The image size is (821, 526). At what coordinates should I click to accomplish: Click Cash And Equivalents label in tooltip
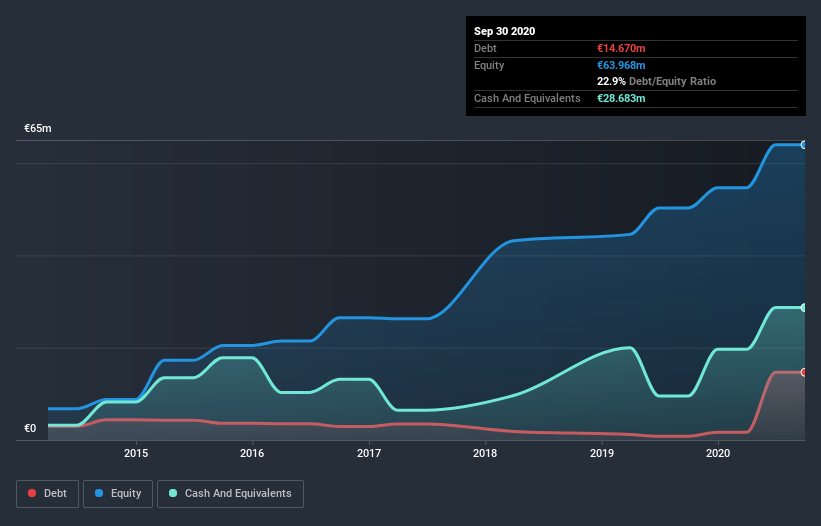[527, 98]
